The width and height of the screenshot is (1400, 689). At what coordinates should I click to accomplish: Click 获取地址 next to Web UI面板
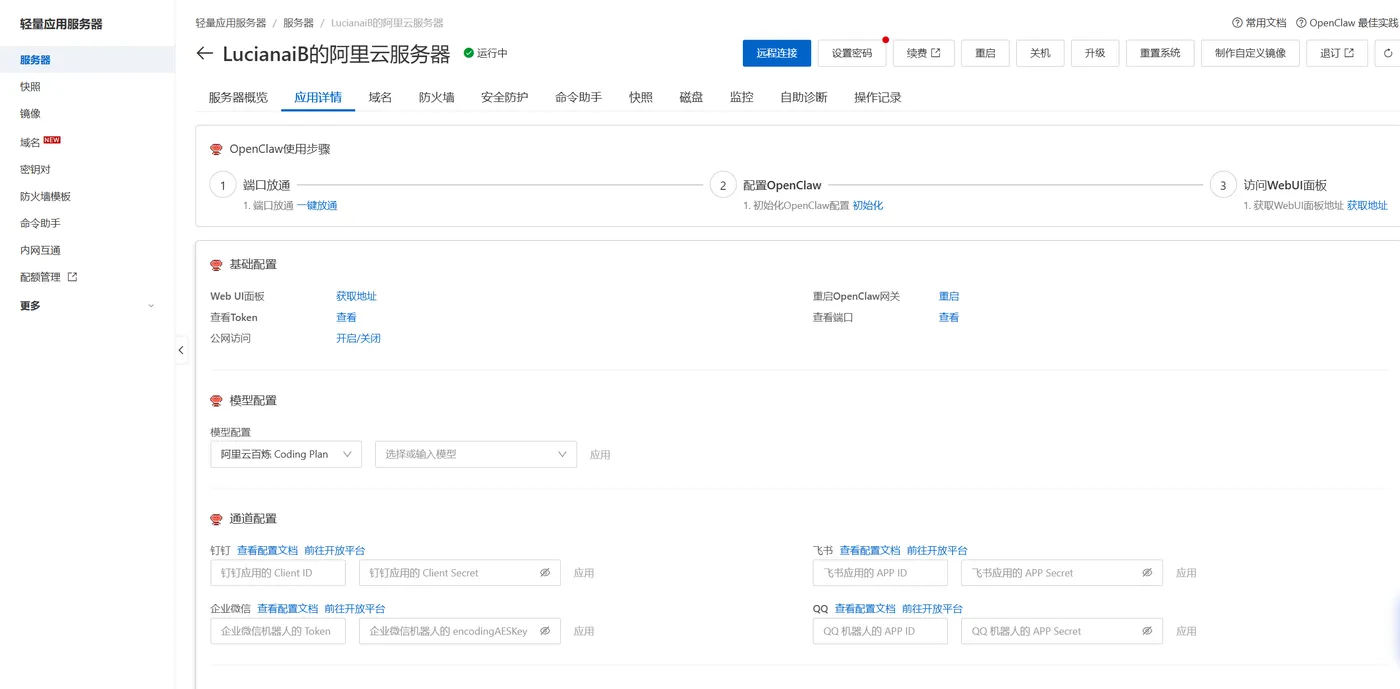coord(356,296)
